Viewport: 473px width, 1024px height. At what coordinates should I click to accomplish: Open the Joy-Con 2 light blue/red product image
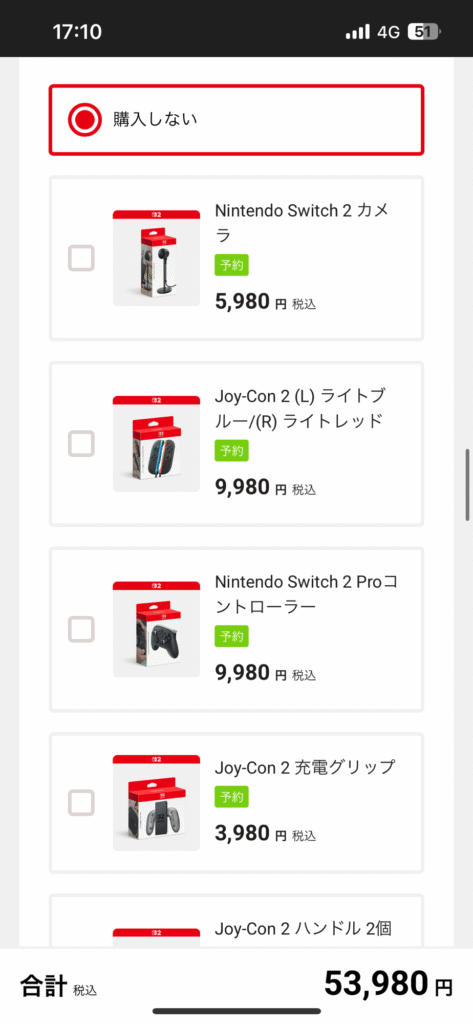(156, 443)
